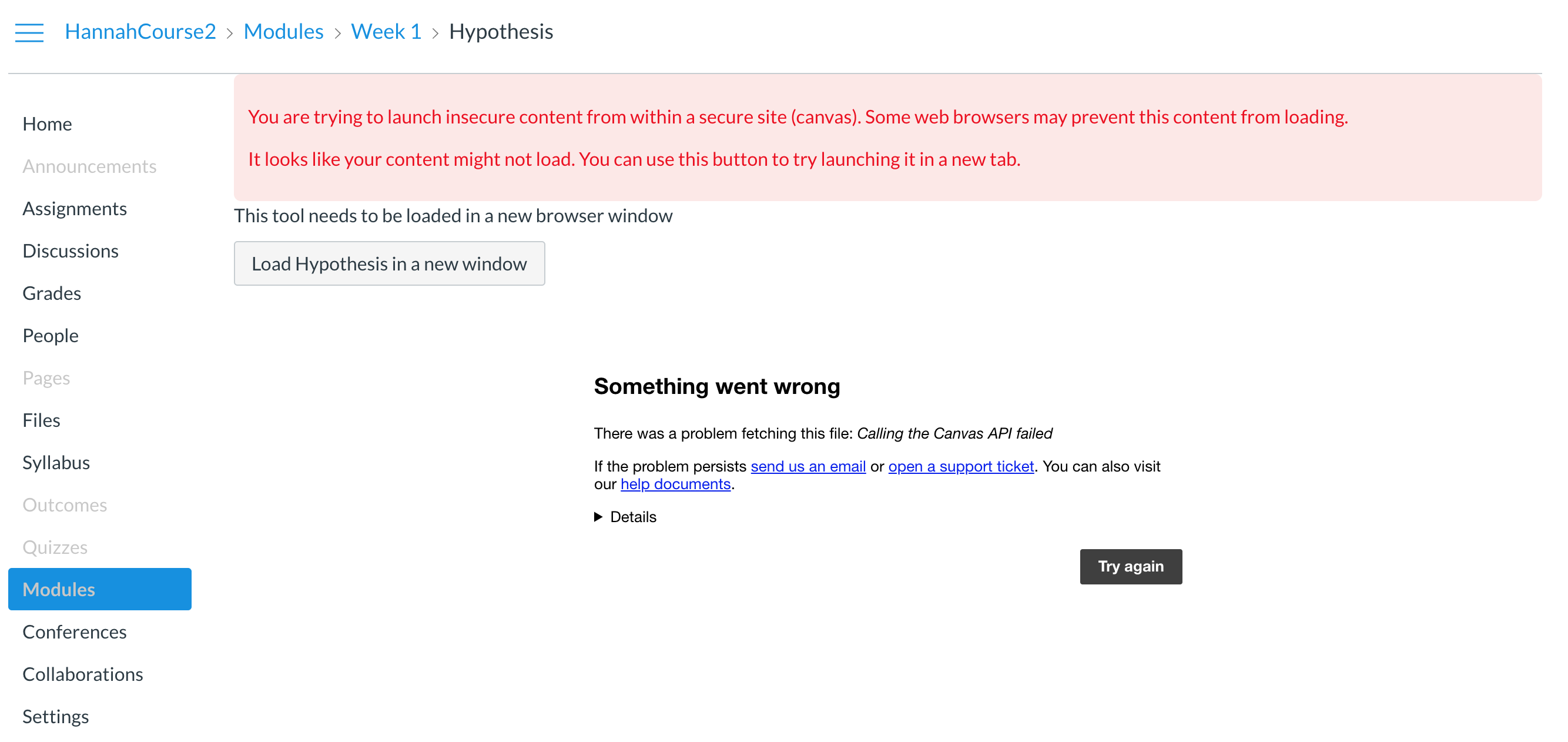
Task: Return to Week 1 via breadcrumb
Action: tap(386, 31)
